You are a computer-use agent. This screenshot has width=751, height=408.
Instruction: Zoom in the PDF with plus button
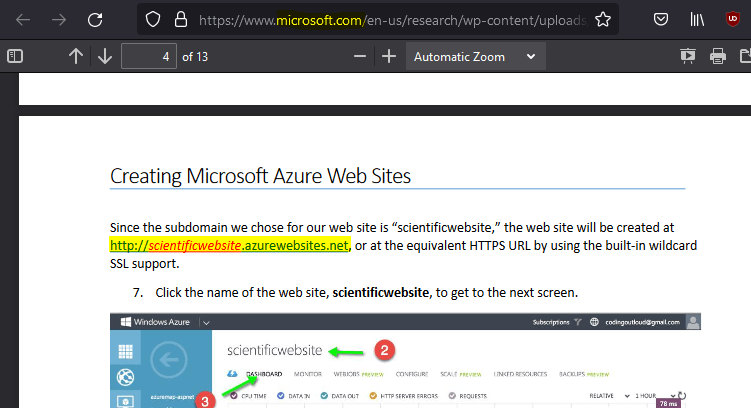(389, 57)
